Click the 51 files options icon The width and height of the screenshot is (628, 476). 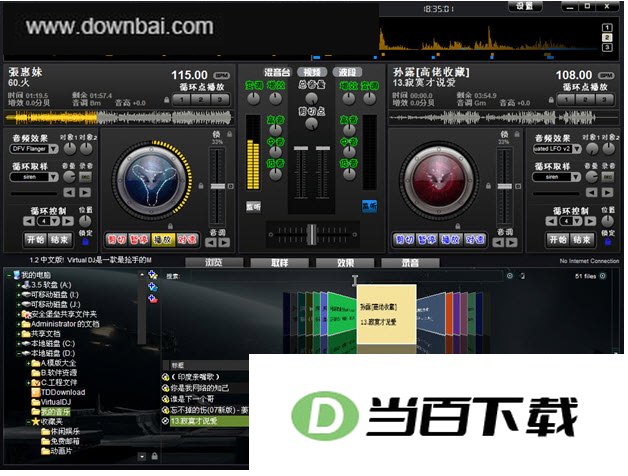[602, 276]
